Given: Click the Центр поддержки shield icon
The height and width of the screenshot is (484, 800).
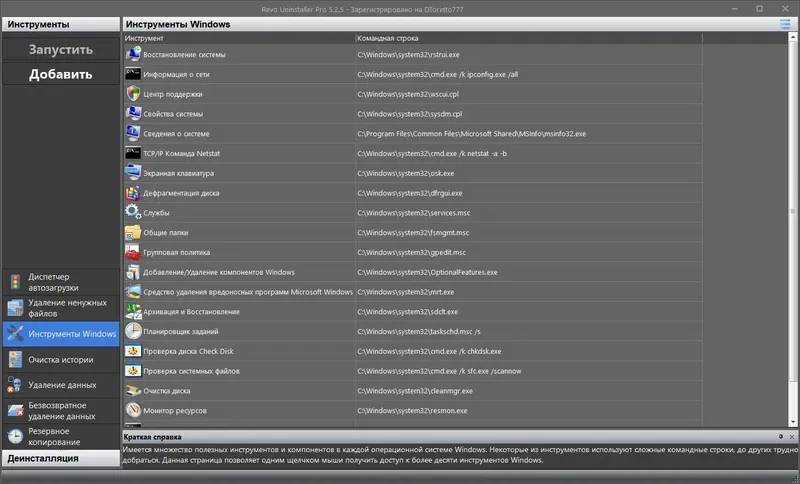Looking at the screenshot, I should (133, 94).
